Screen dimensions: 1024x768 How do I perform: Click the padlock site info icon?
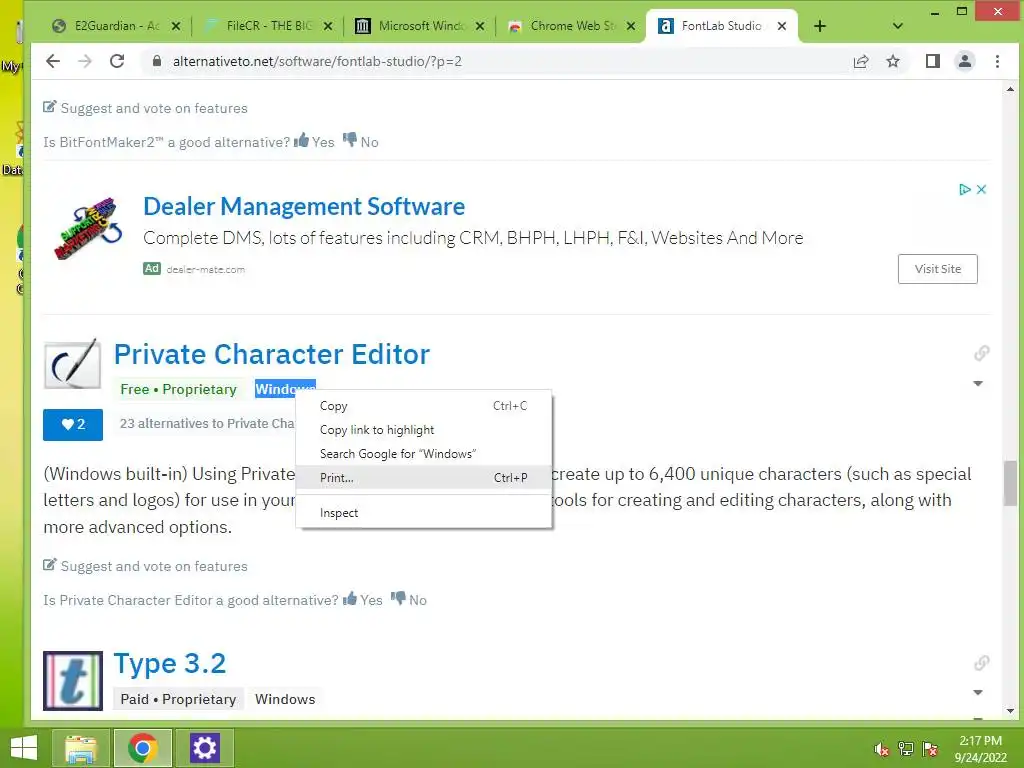(156, 61)
